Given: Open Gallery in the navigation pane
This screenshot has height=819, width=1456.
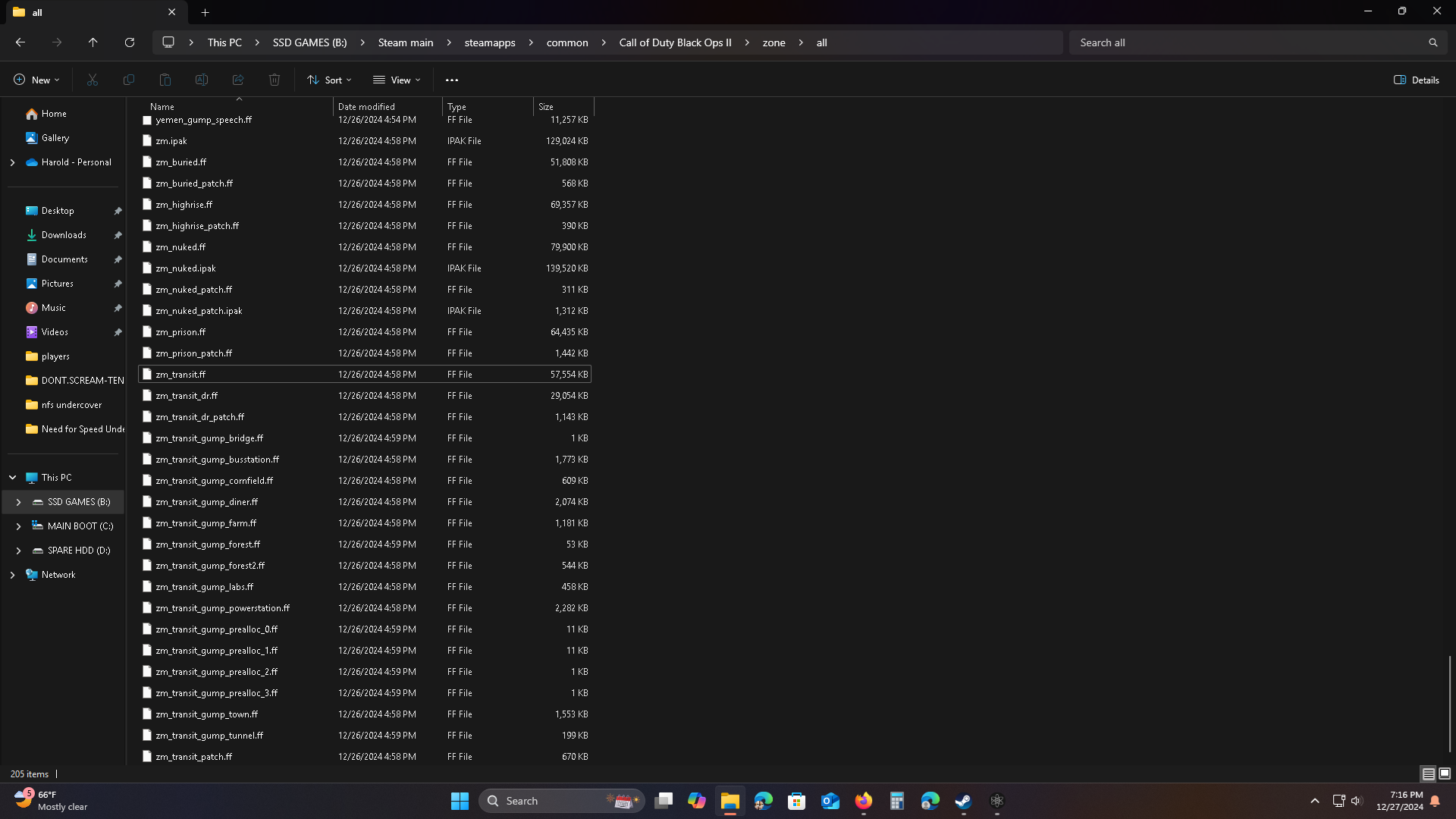Looking at the screenshot, I should [x=55, y=138].
